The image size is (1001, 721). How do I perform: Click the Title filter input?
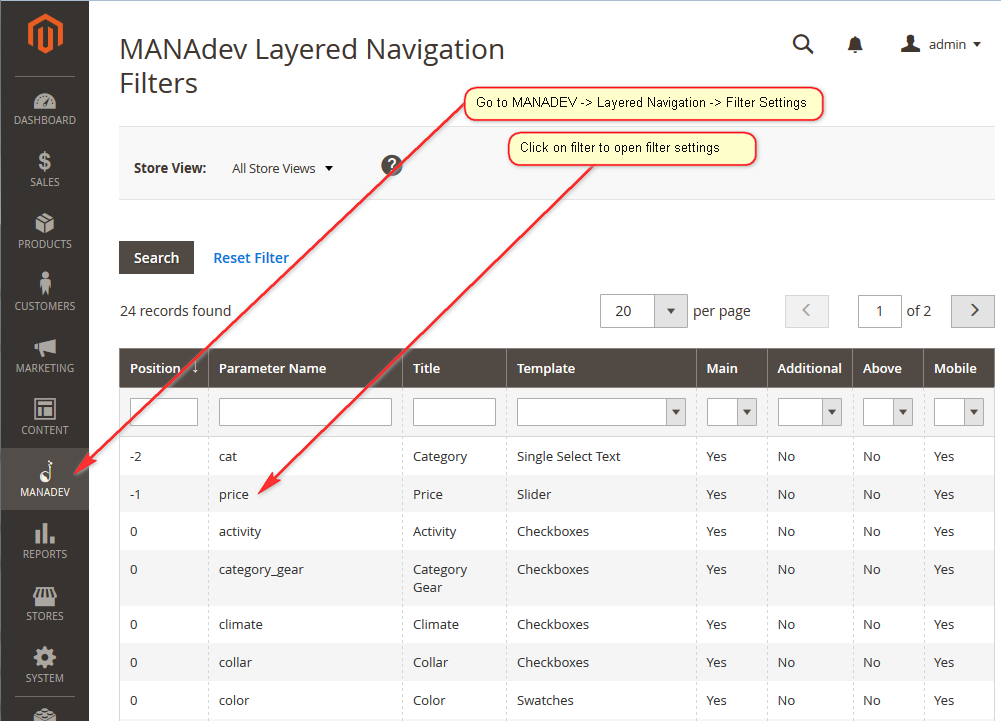tap(455, 412)
